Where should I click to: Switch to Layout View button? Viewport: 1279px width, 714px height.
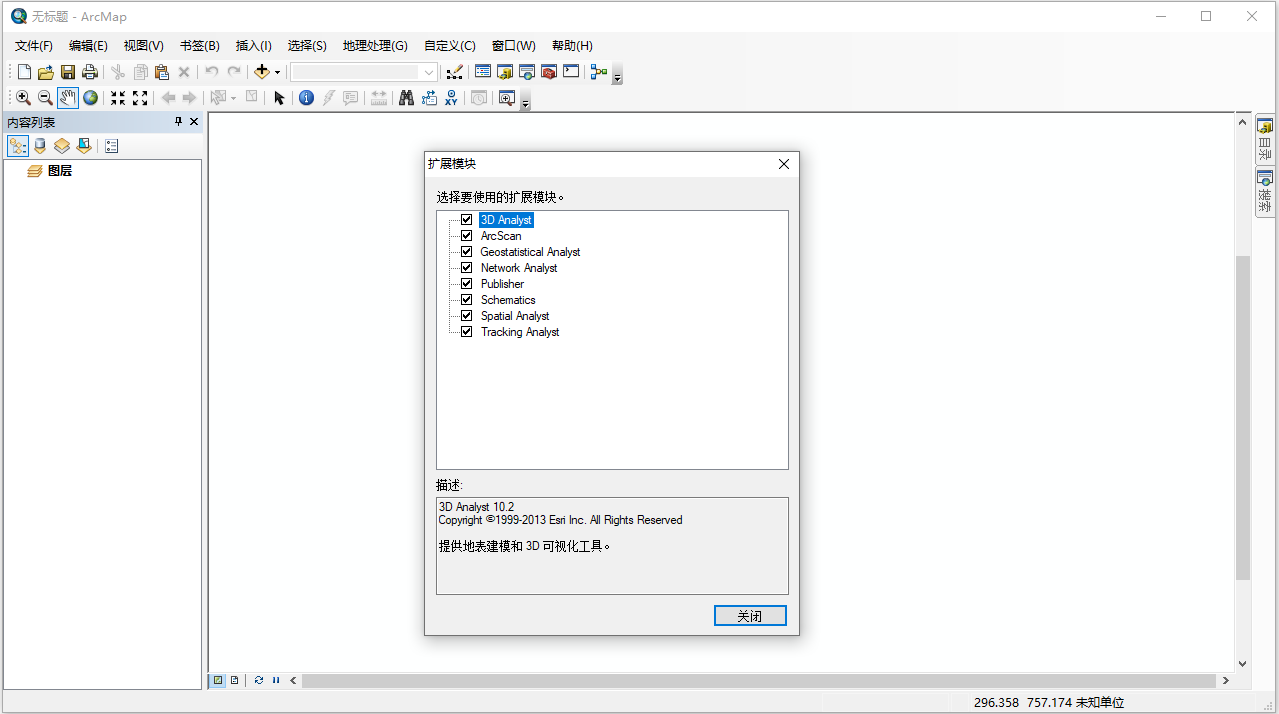[235, 680]
